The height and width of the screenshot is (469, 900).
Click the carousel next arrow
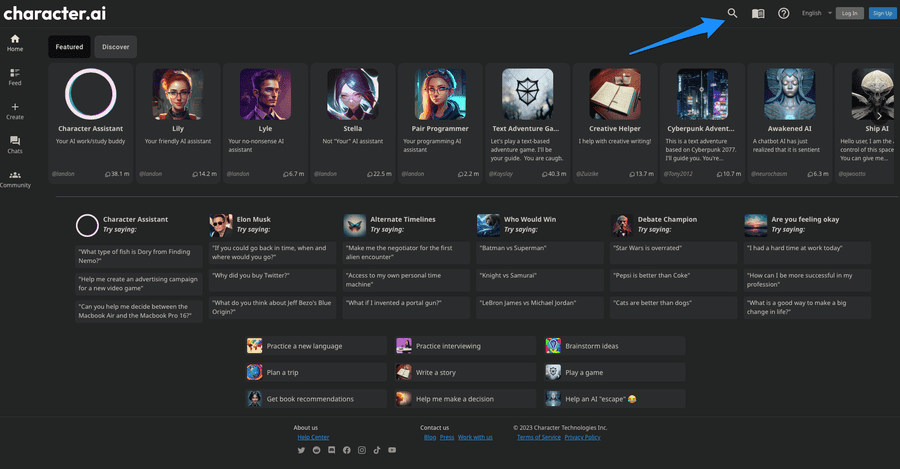click(879, 115)
